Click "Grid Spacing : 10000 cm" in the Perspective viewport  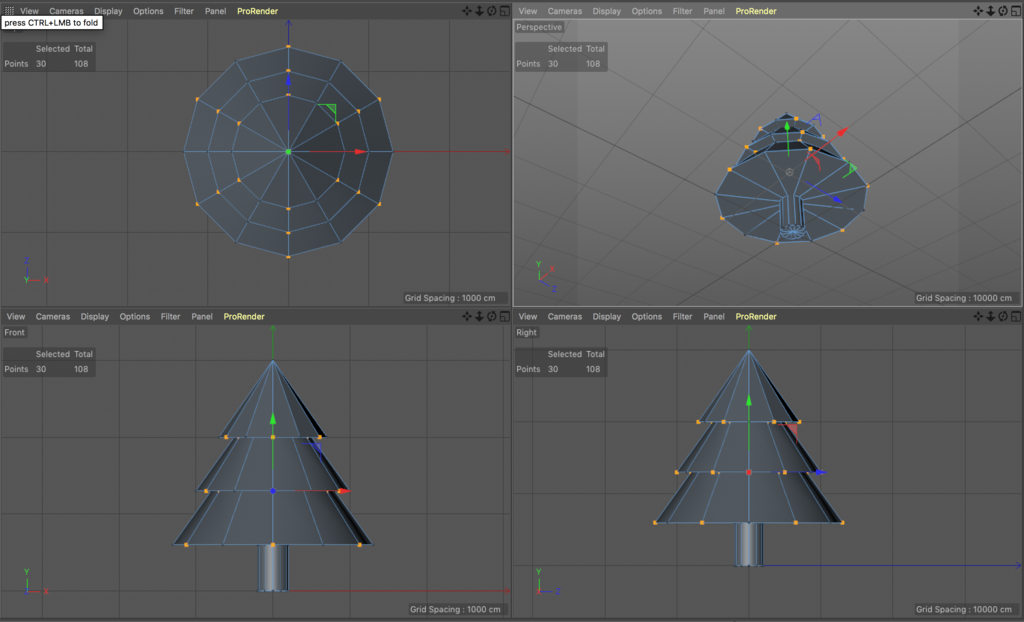pyautogui.click(x=964, y=298)
